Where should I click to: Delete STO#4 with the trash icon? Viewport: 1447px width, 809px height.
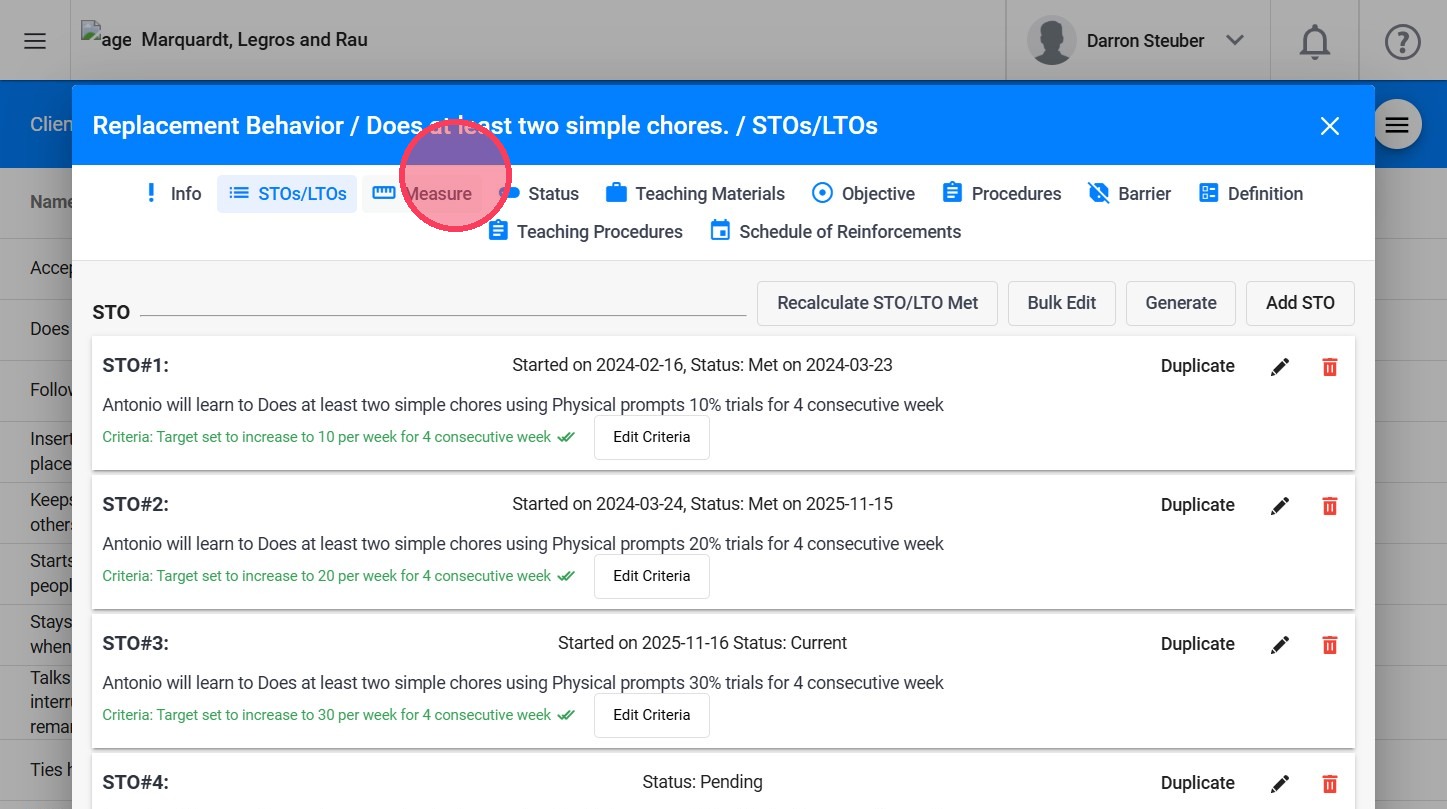point(1330,784)
